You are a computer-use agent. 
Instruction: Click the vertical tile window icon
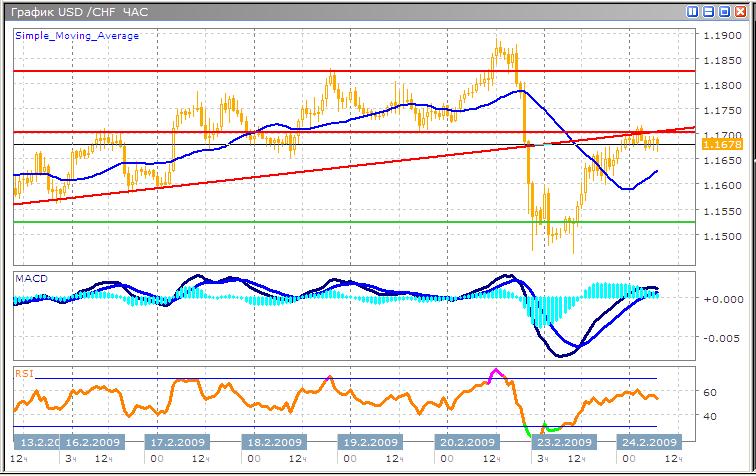692,12
